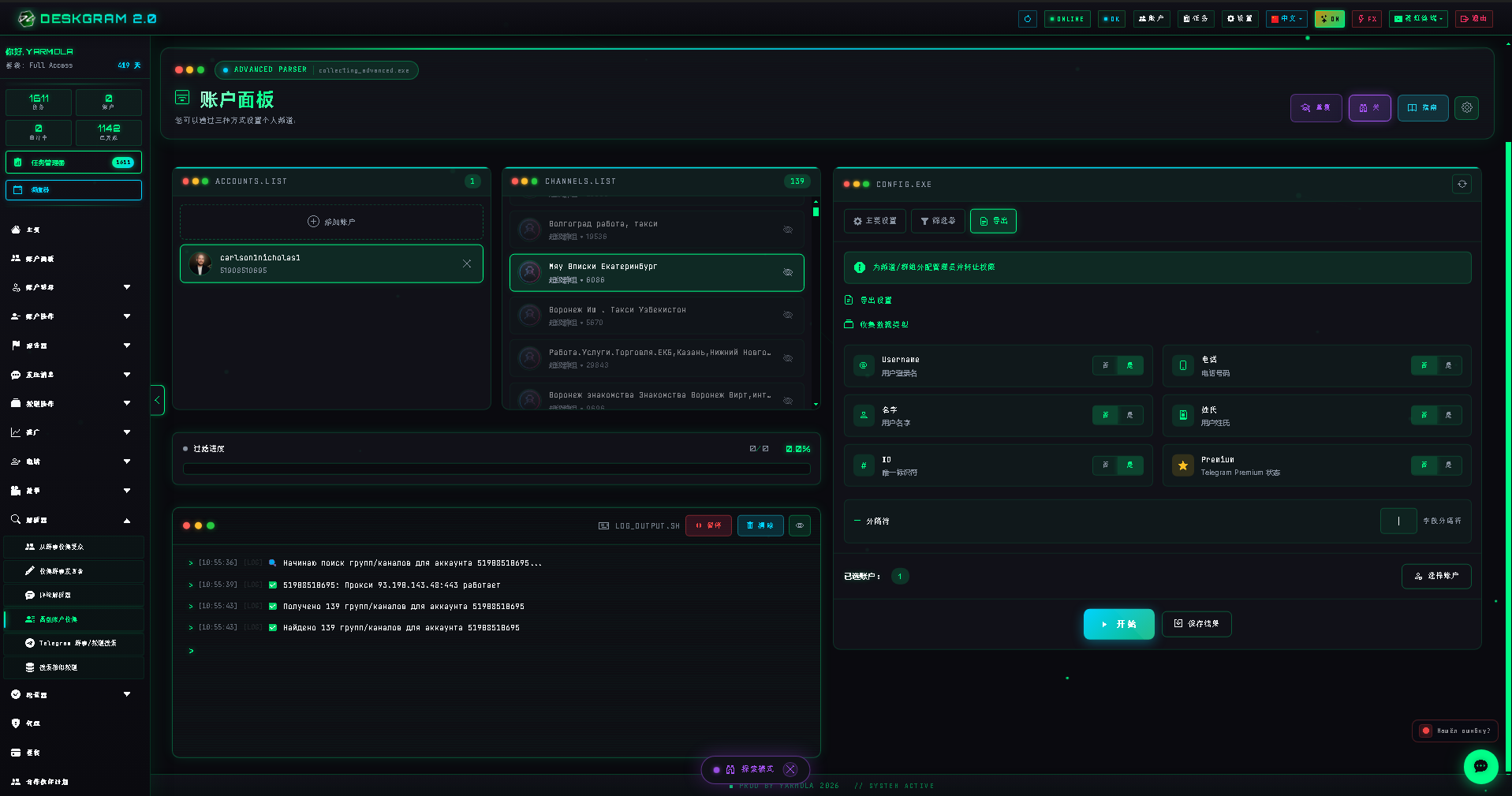Click the add account button with plus icon
This screenshot has height=796, width=1512.
coord(331,222)
